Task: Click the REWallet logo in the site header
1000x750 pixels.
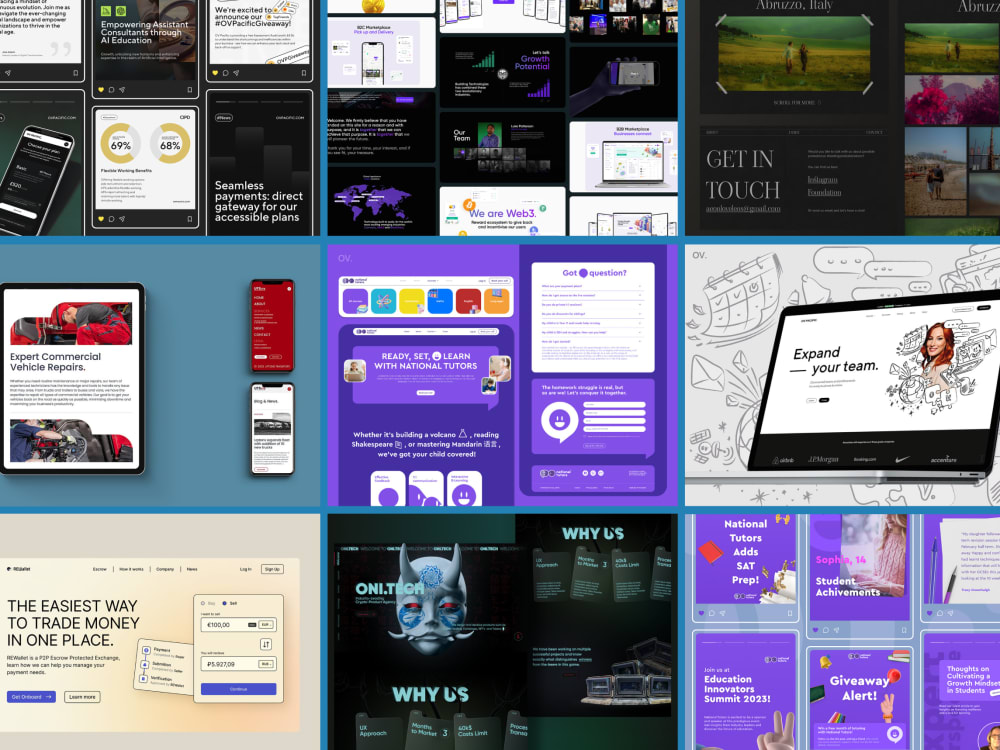Action: 19,569
